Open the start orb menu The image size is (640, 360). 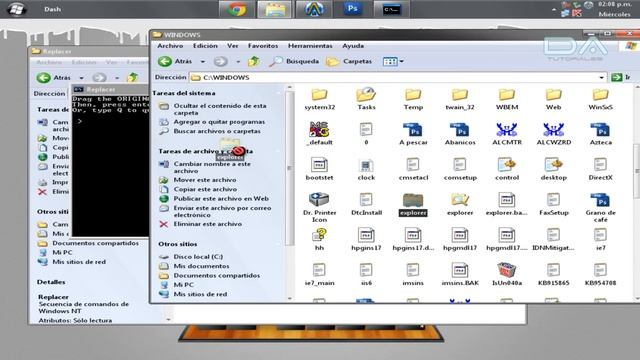click(16, 9)
